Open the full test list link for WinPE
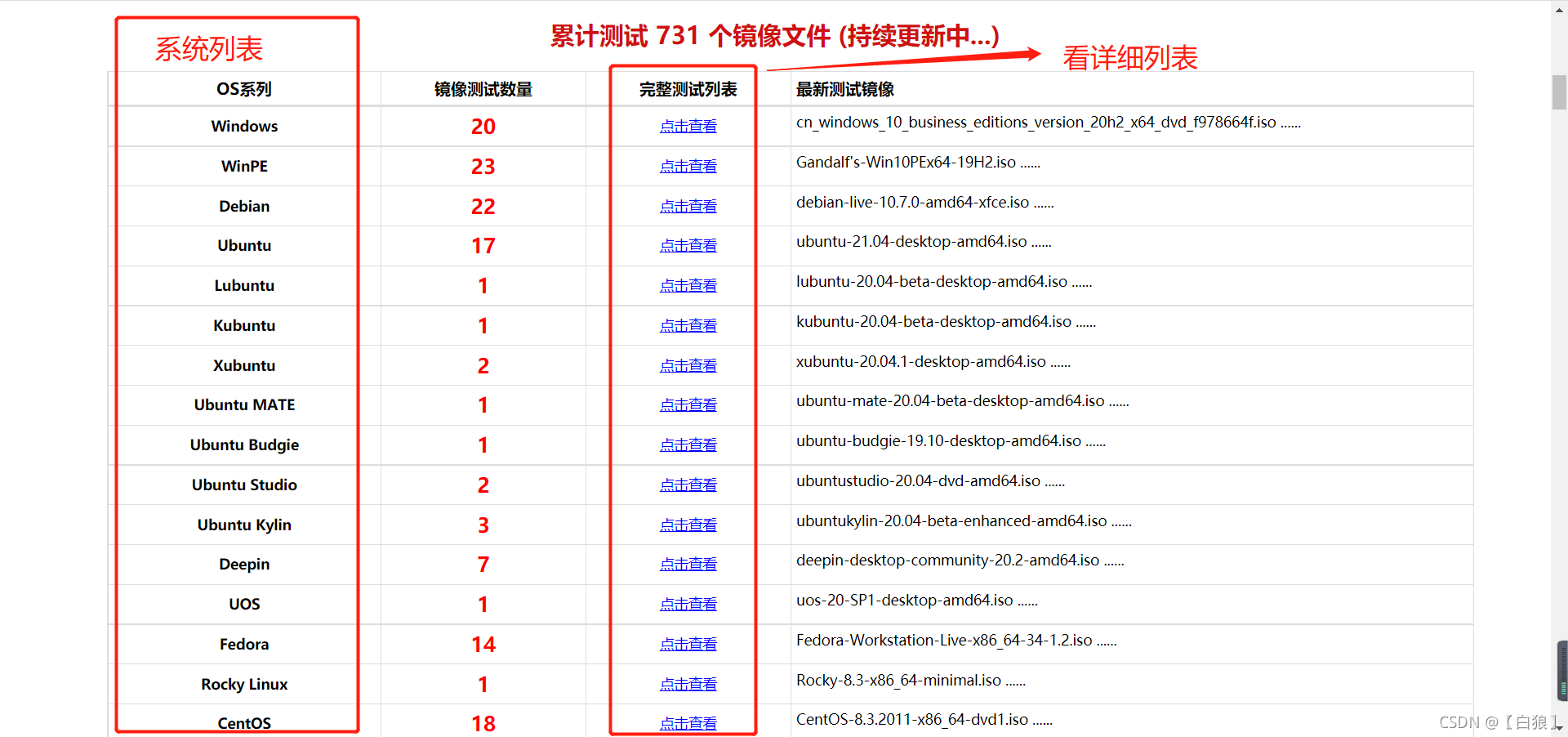The width and height of the screenshot is (1568, 737). point(688,166)
